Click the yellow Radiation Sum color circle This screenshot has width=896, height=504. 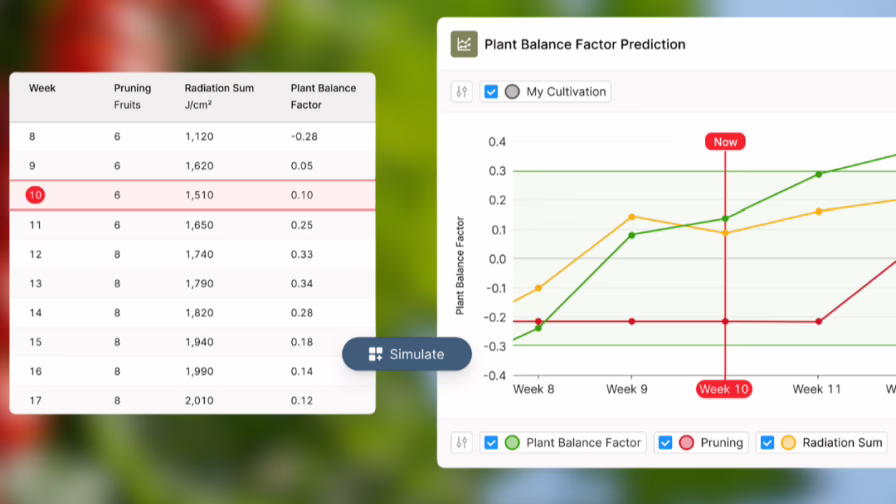(789, 442)
